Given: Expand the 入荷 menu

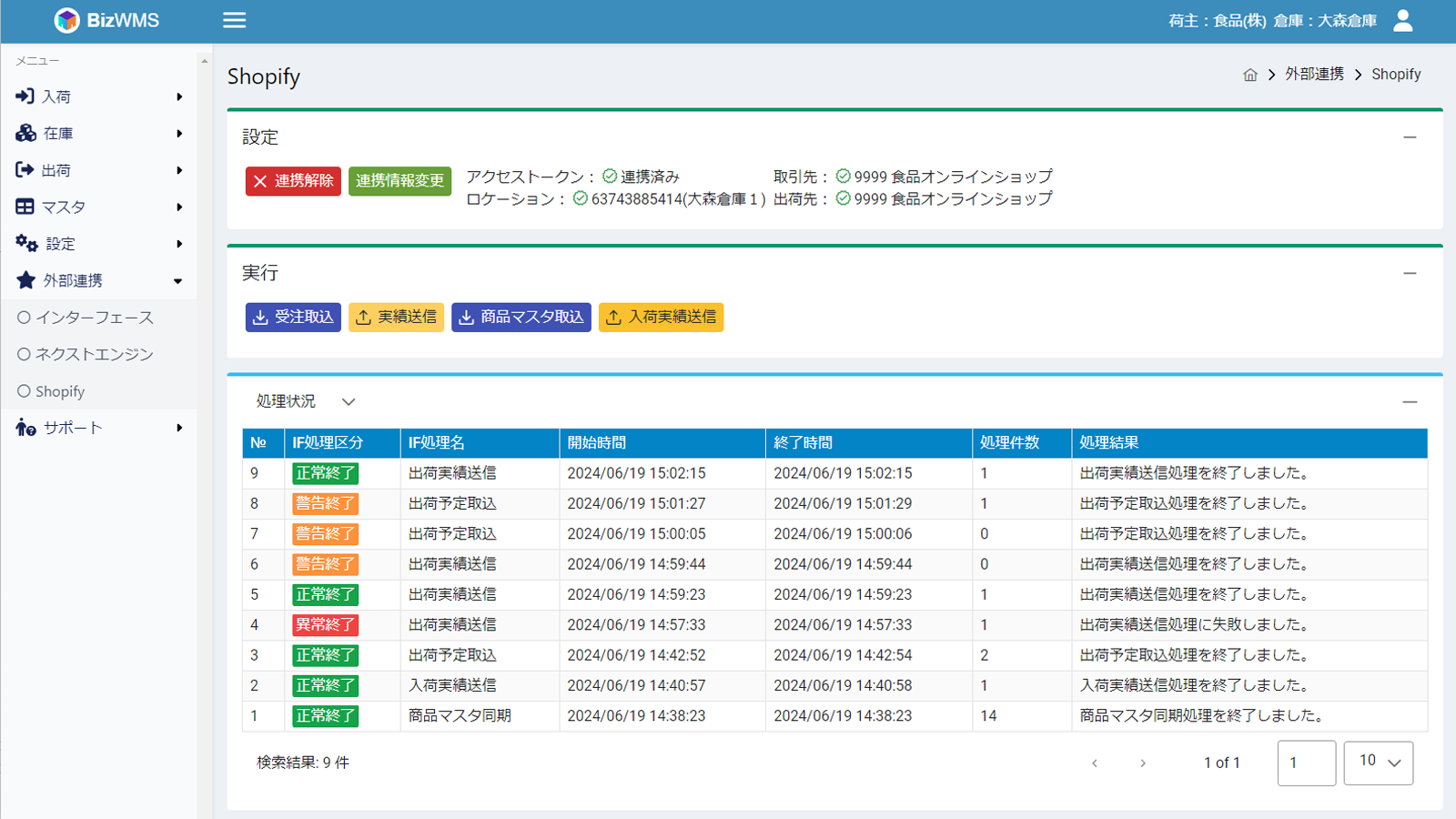Looking at the screenshot, I should (98, 96).
